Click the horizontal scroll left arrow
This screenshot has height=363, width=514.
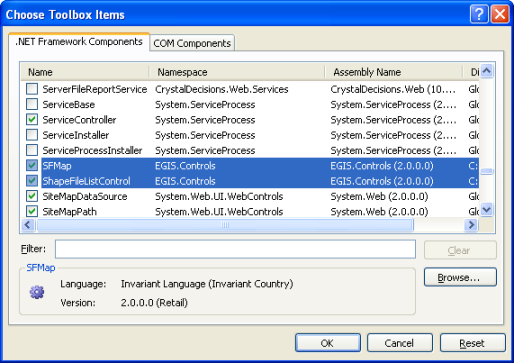28,225
